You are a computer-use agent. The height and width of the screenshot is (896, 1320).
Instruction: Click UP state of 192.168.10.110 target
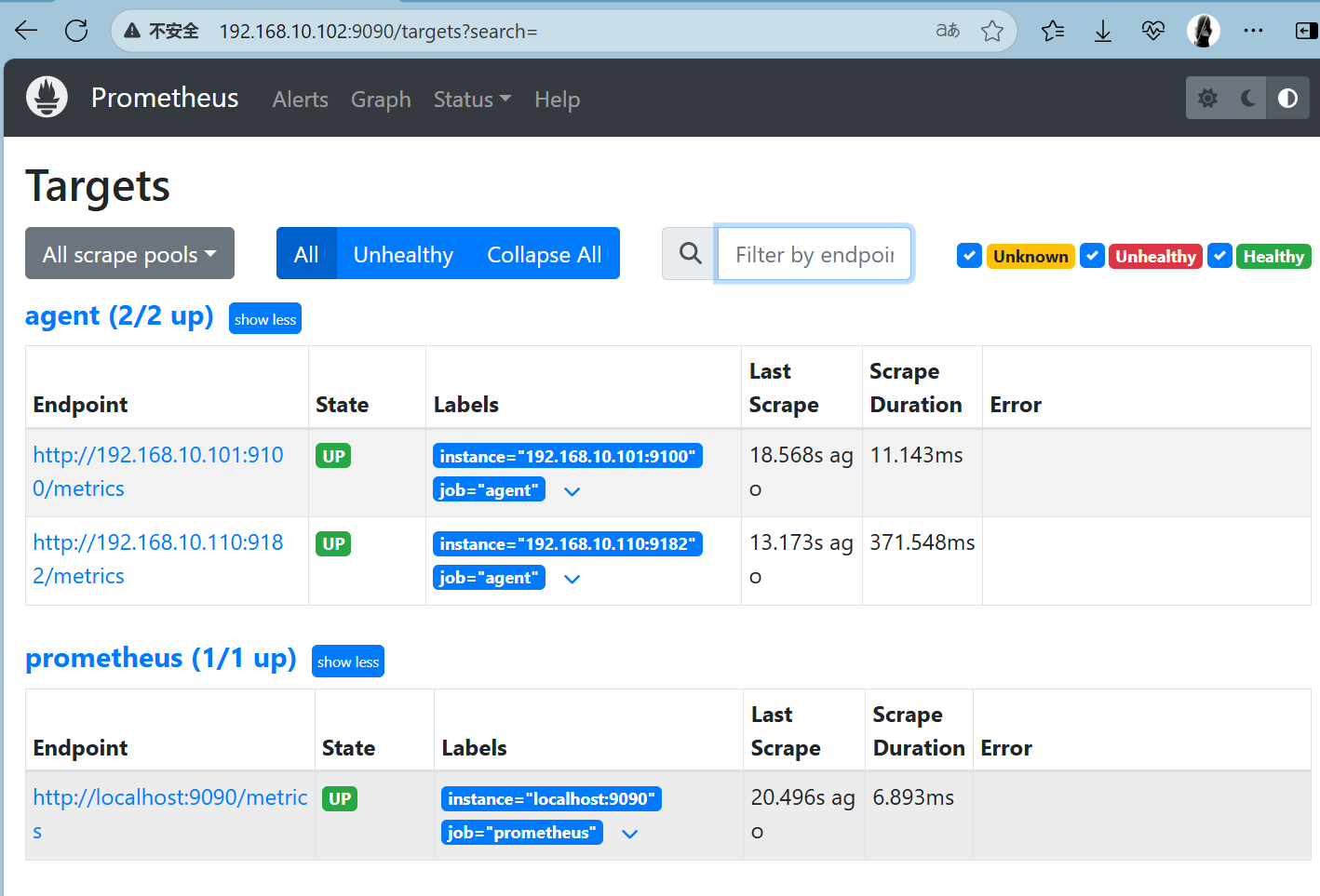333,543
